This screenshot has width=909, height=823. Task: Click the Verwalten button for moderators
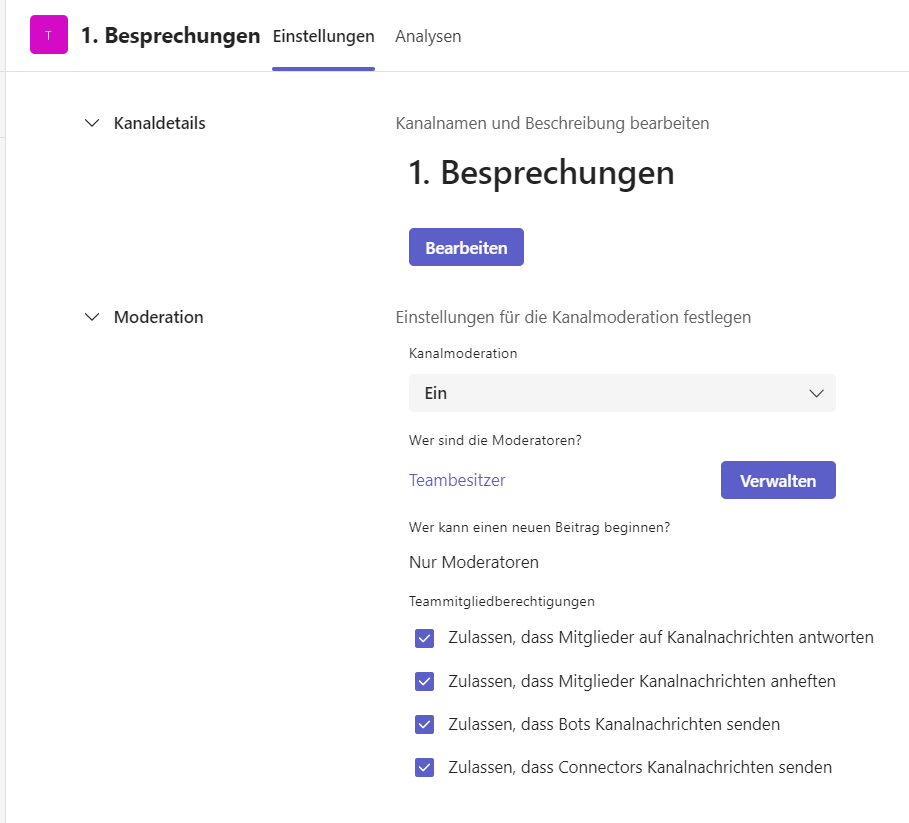click(777, 480)
